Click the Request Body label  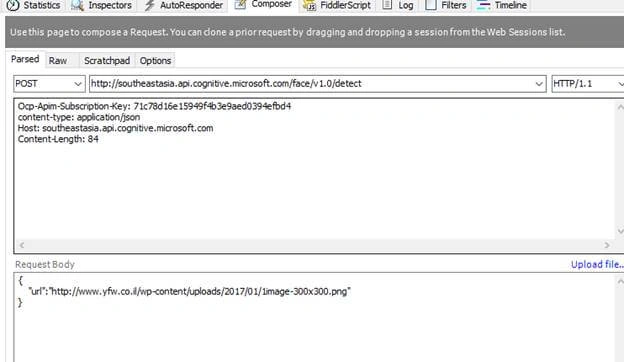(45, 265)
